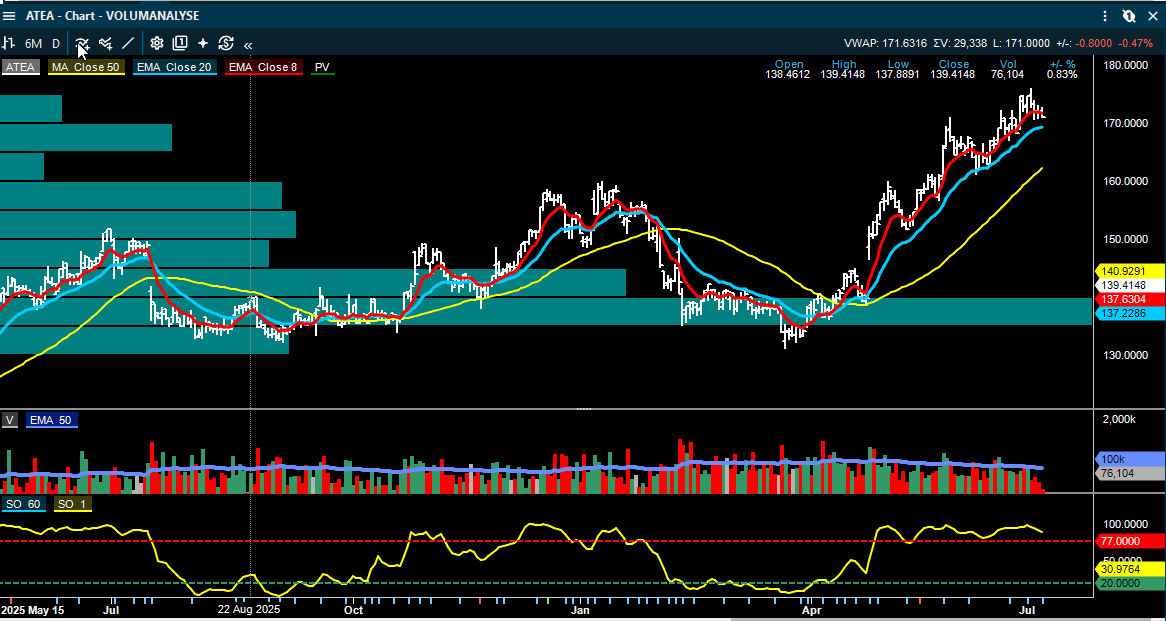The width and height of the screenshot is (1166, 621).
Task: Click the Low 137.8891 data field
Action: (898, 70)
